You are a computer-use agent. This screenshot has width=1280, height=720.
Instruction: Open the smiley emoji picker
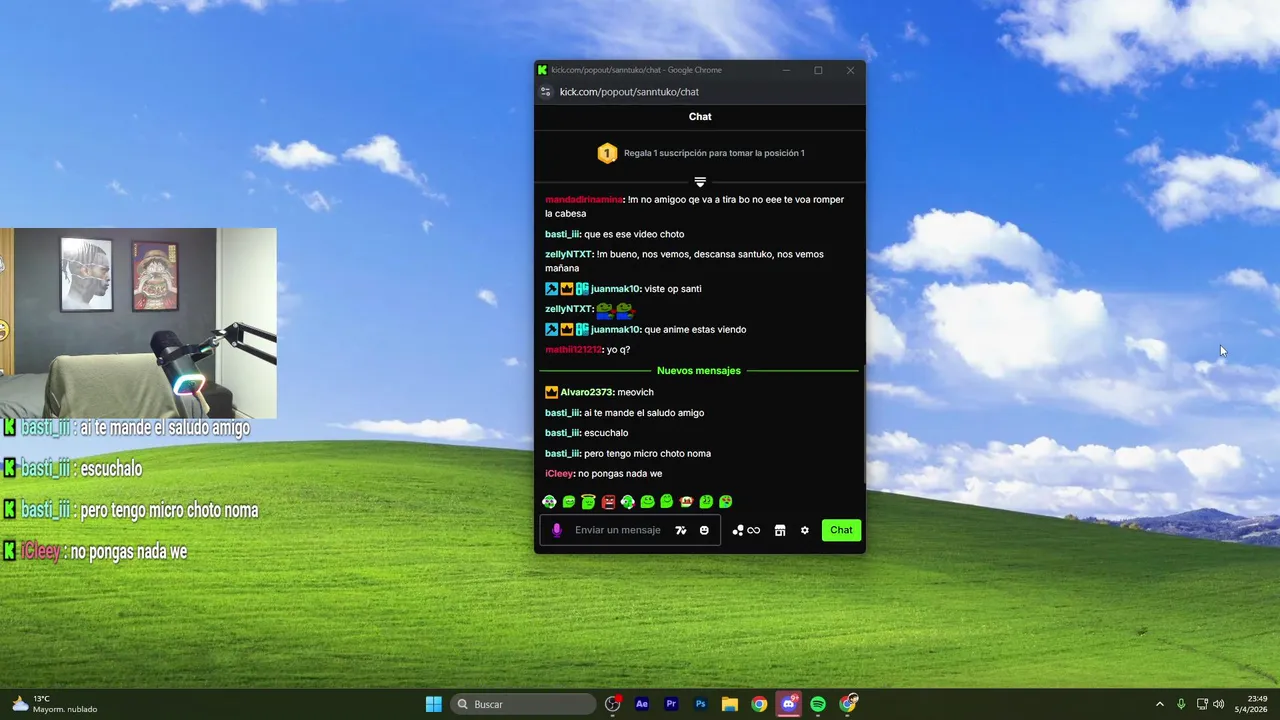coord(704,530)
